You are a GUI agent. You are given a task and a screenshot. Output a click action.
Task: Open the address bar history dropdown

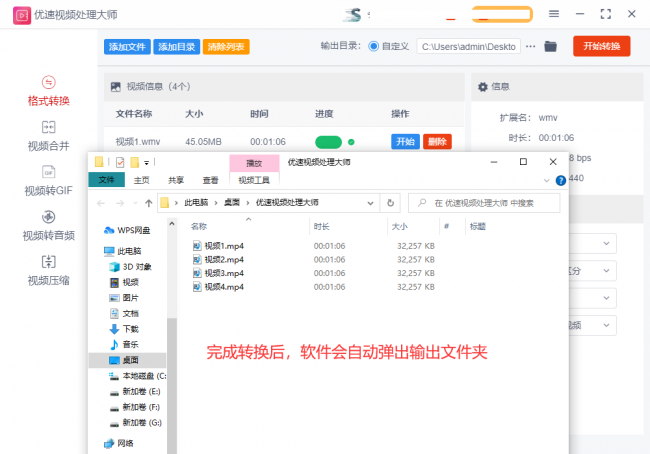click(370, 203)
